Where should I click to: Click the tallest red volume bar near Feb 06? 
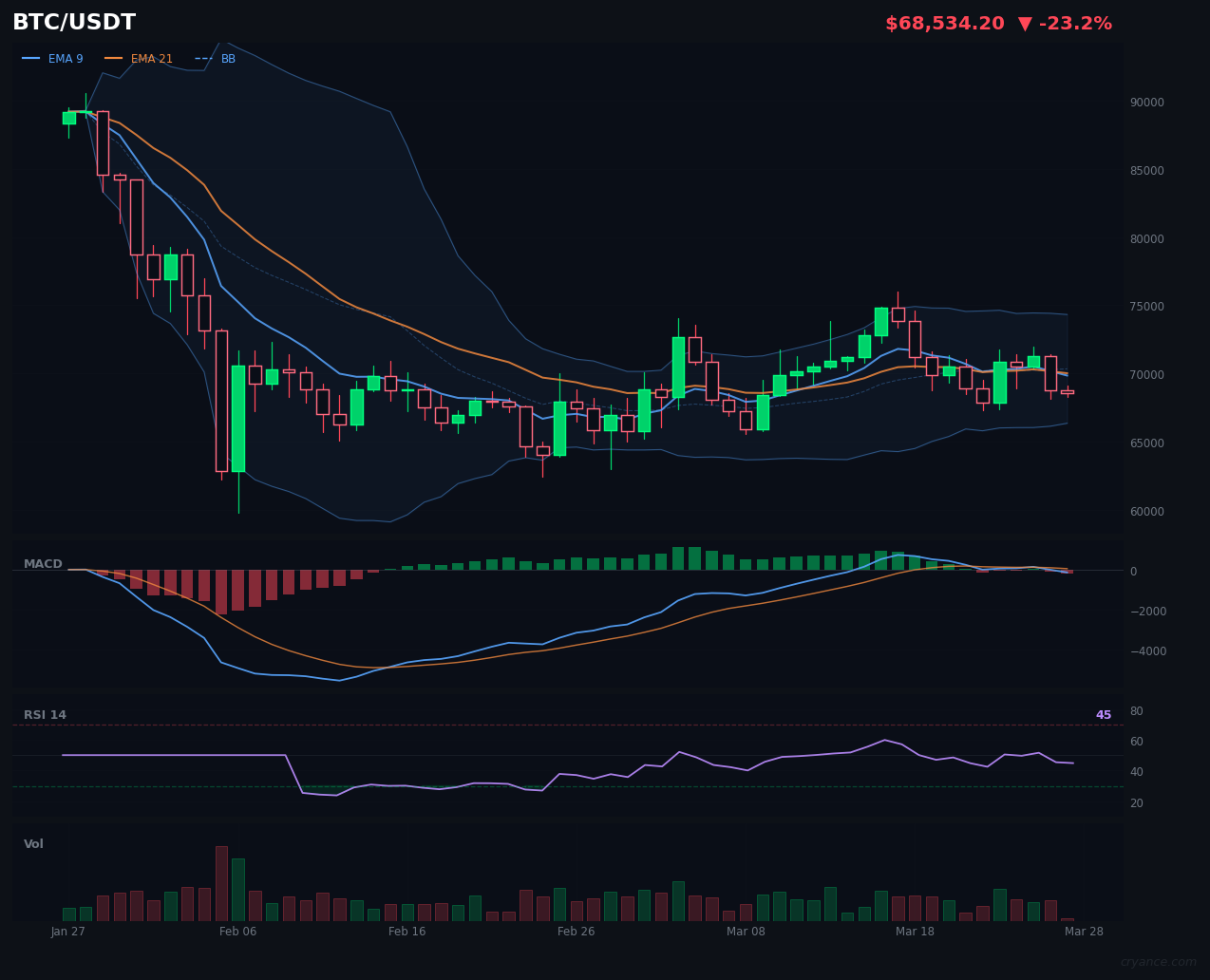(x=221, y=883)
